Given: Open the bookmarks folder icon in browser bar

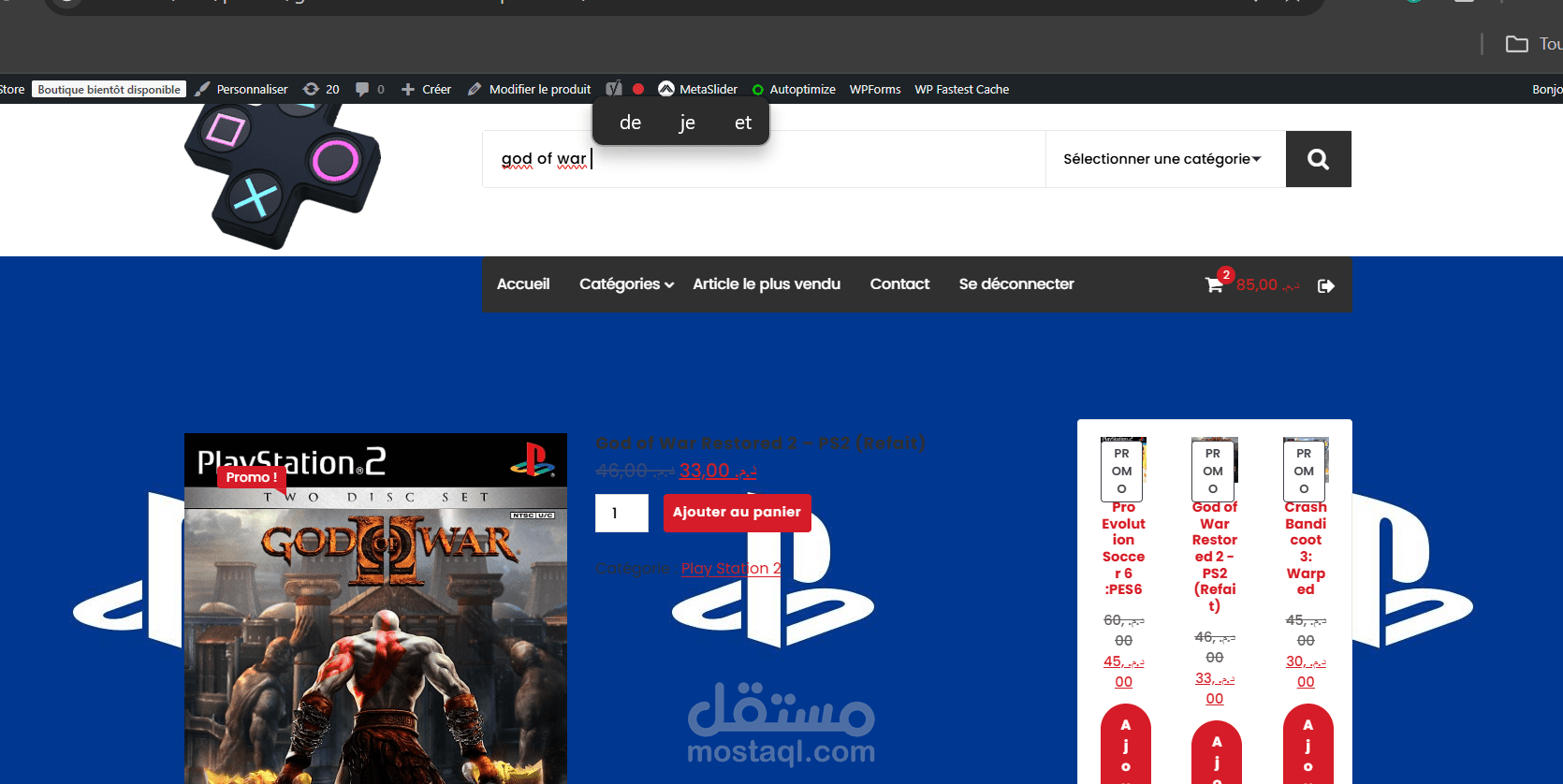Looking at the screenshot, I should (1516, 44).
